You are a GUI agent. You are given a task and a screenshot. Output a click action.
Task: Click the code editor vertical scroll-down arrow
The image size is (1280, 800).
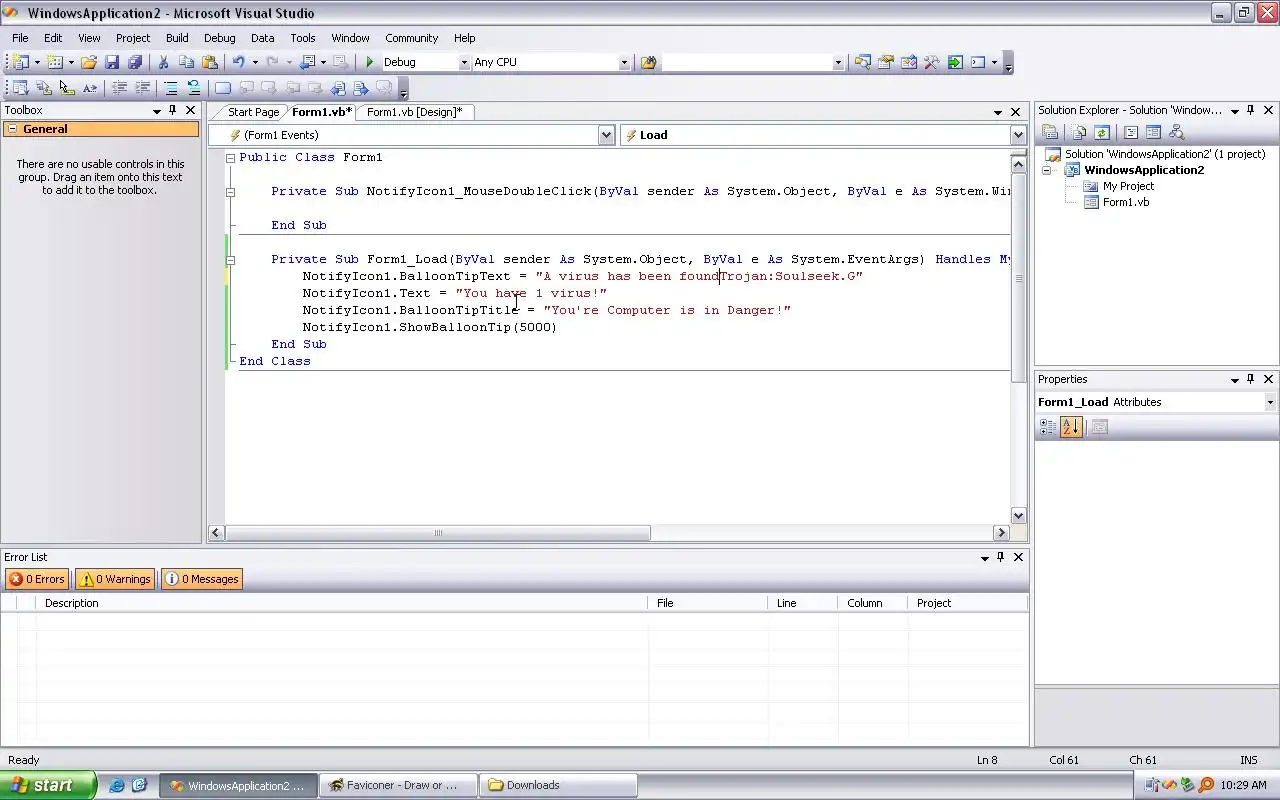coord(1018,516)
